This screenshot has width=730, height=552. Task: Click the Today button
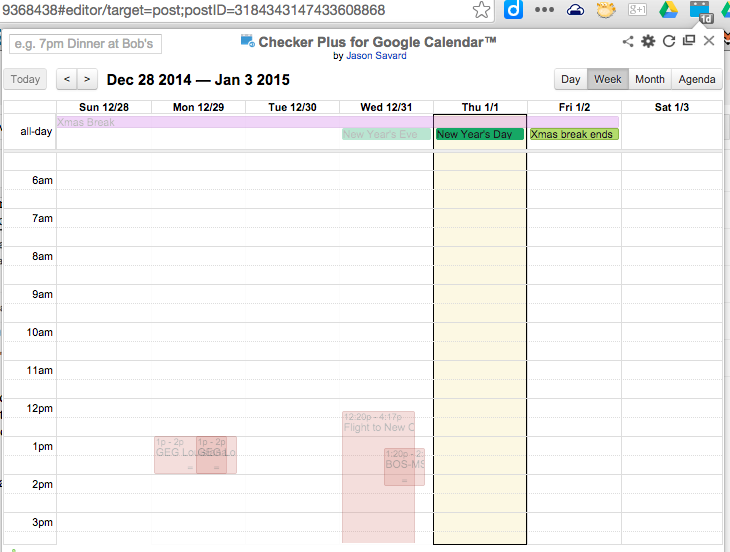pos(25,79)
